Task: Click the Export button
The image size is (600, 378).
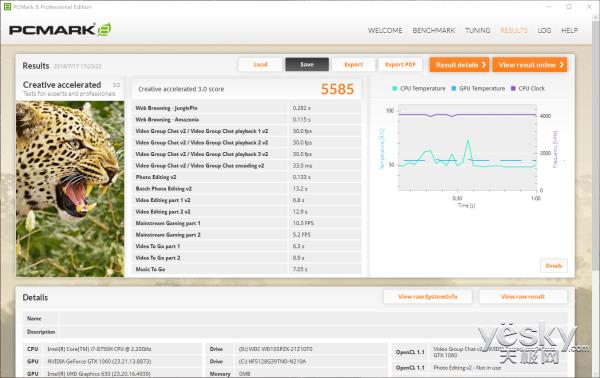Action: tap(353, 65)
